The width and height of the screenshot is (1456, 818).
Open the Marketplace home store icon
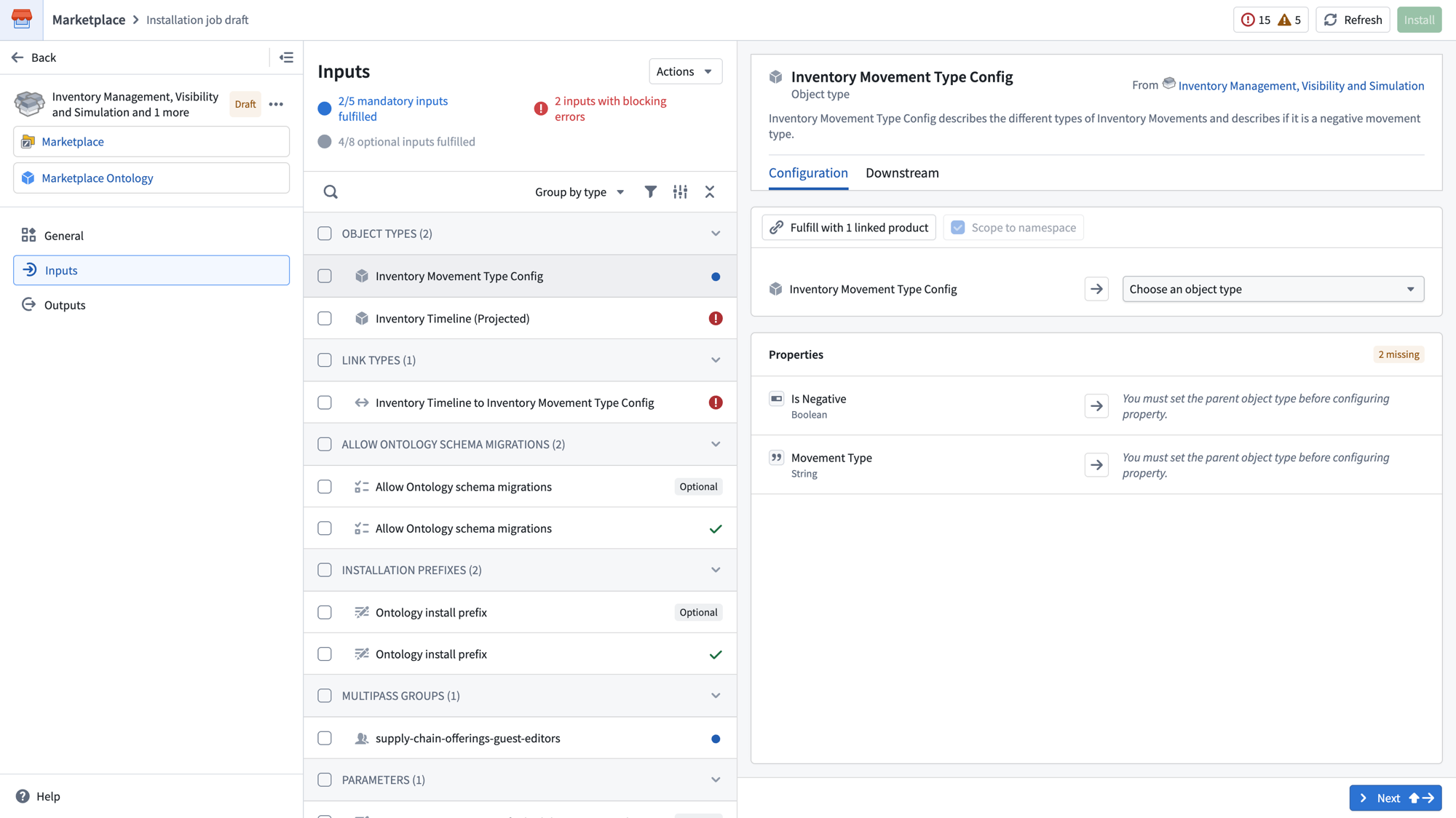point(22,20)
